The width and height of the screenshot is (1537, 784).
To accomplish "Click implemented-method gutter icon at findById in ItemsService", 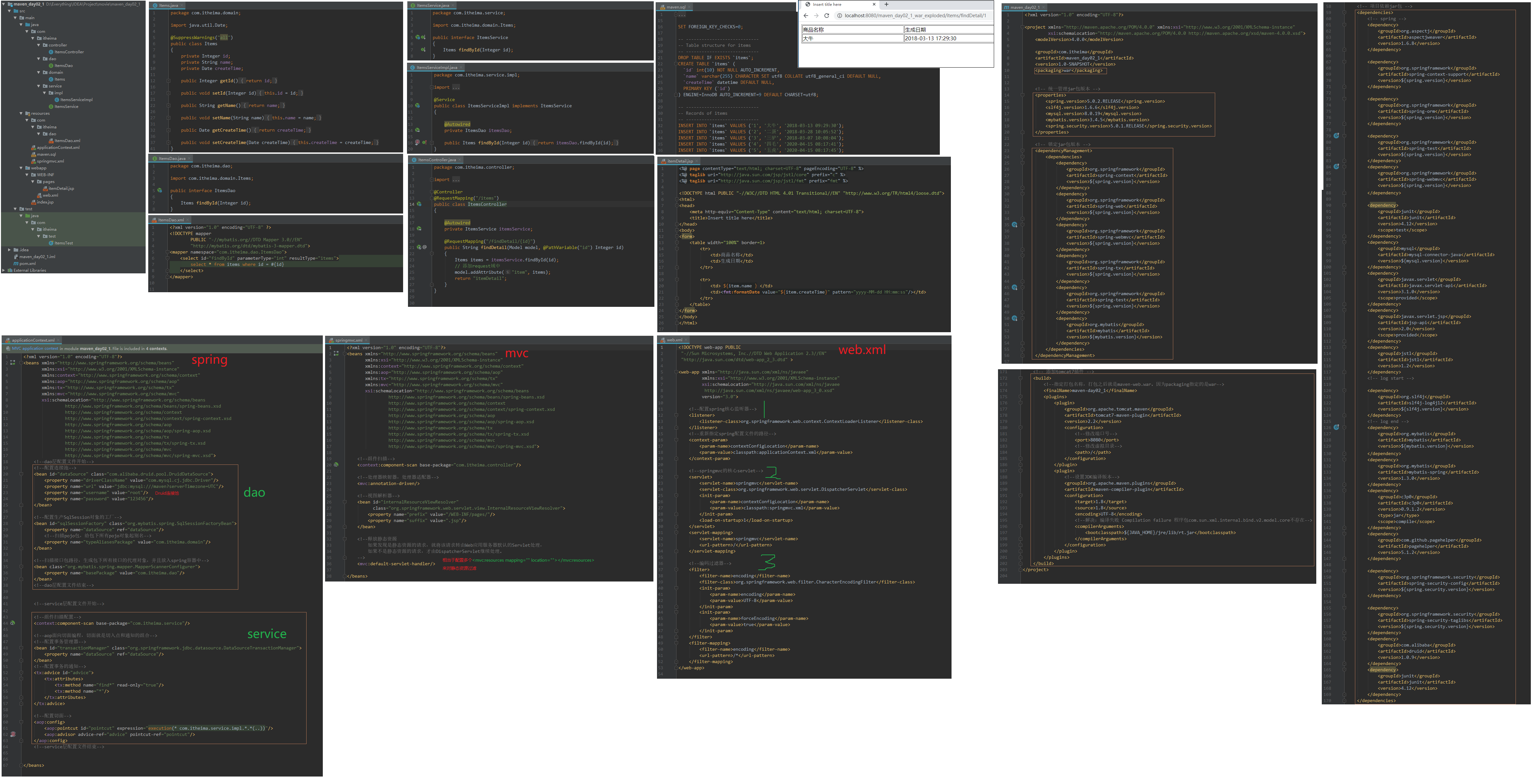I will pyautogui.click(x=422, y=49).
